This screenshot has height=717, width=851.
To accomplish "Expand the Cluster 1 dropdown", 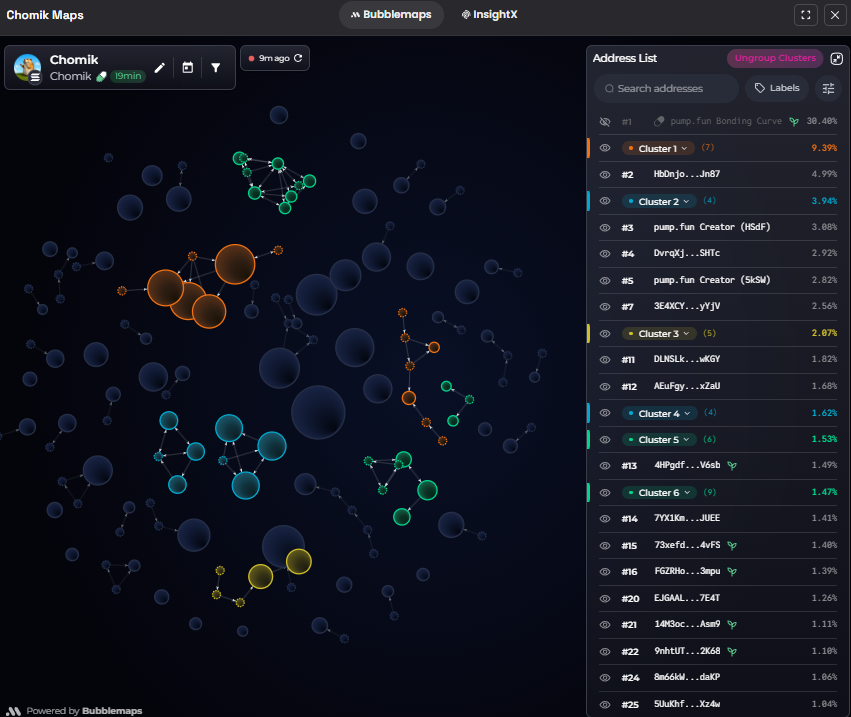I will (658, 148).
